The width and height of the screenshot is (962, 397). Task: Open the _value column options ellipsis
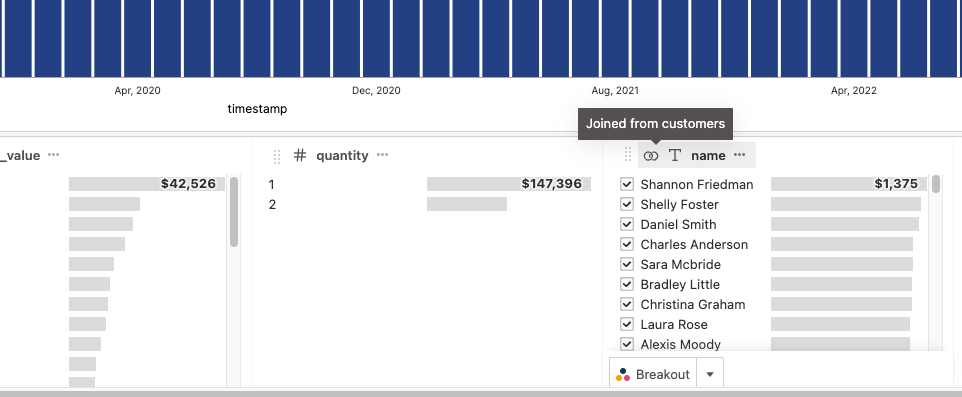pyautogui.click(x=53, y=155)
